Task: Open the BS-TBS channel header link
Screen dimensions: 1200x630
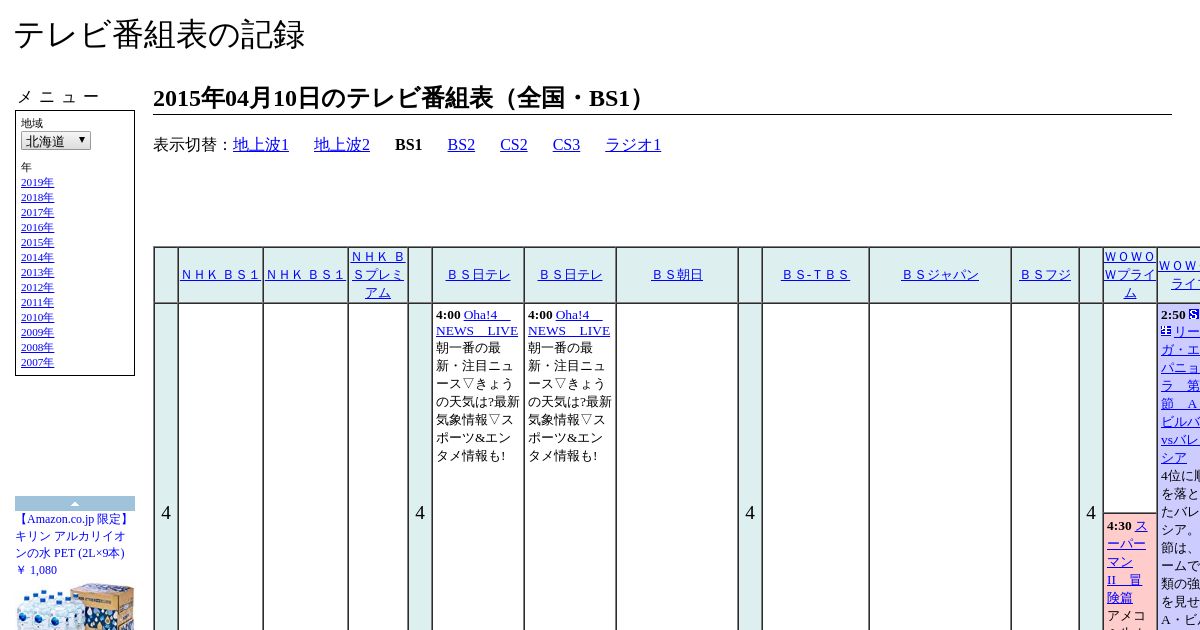Action: 815,275
